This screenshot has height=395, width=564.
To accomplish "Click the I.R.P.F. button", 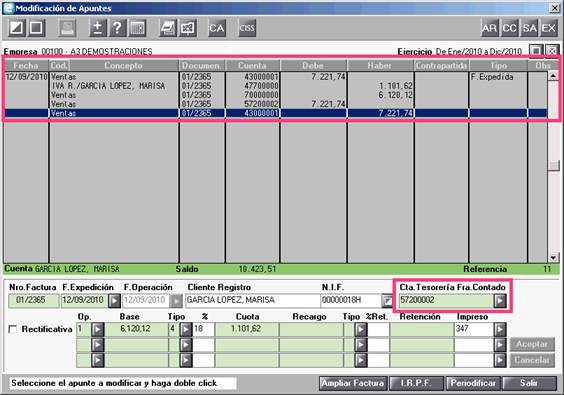I will 416,383.
